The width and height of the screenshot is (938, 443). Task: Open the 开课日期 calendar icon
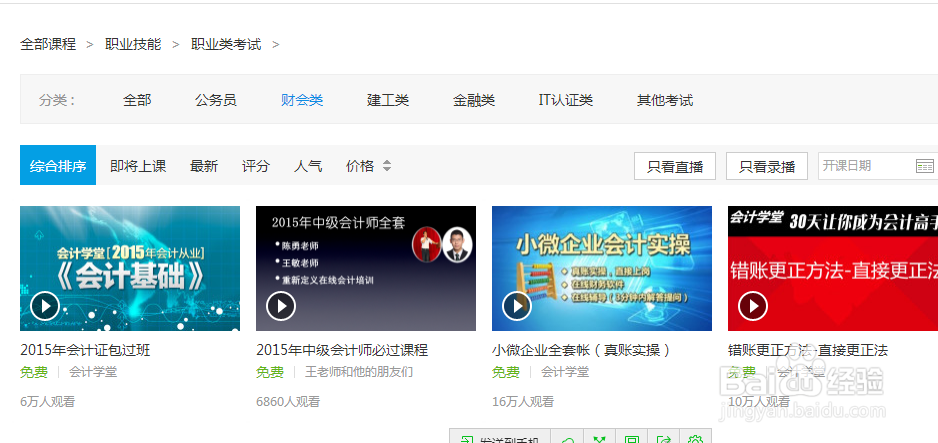tap(924, 166)
